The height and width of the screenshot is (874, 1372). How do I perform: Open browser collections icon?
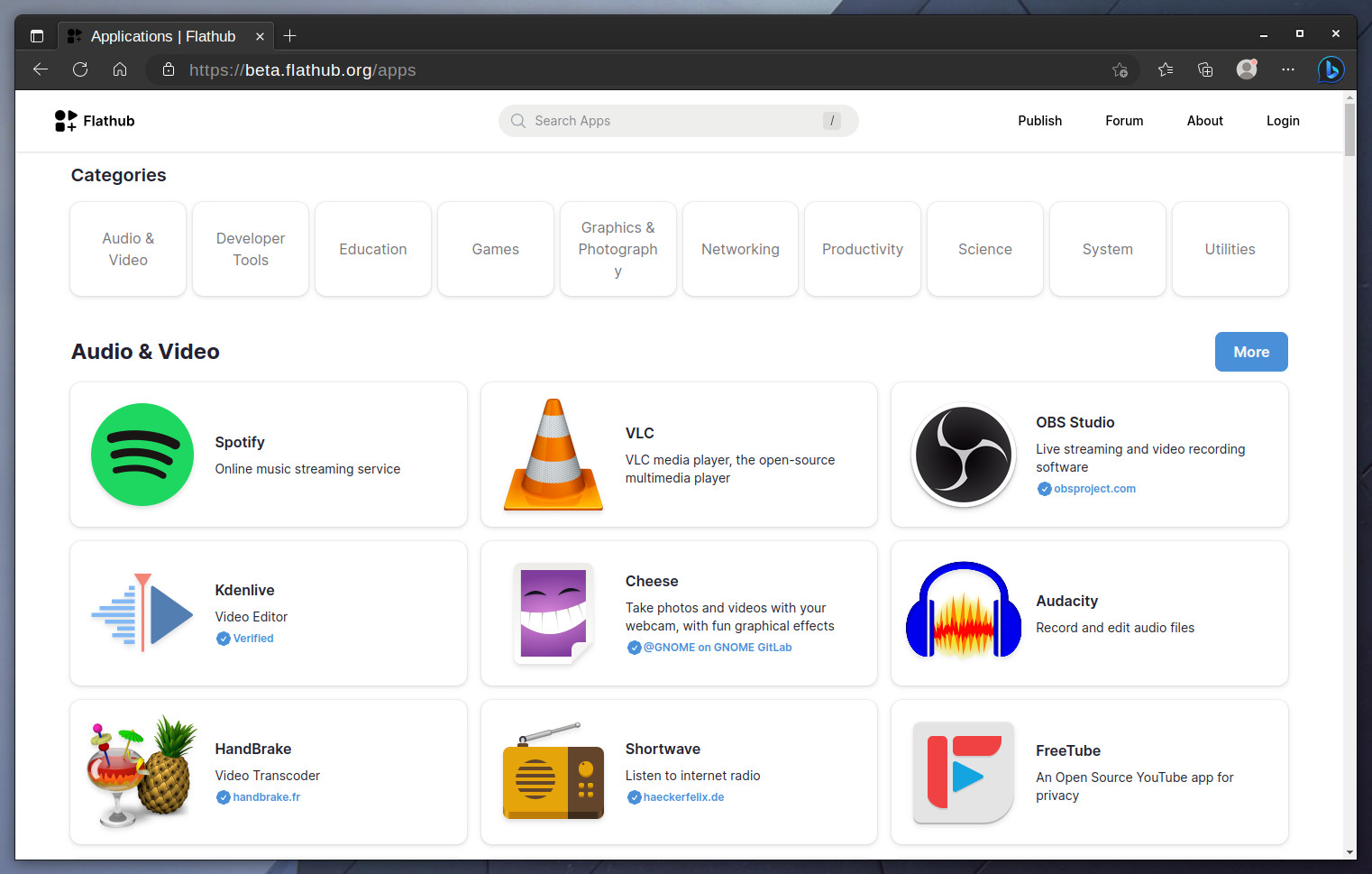[1205, 69]
